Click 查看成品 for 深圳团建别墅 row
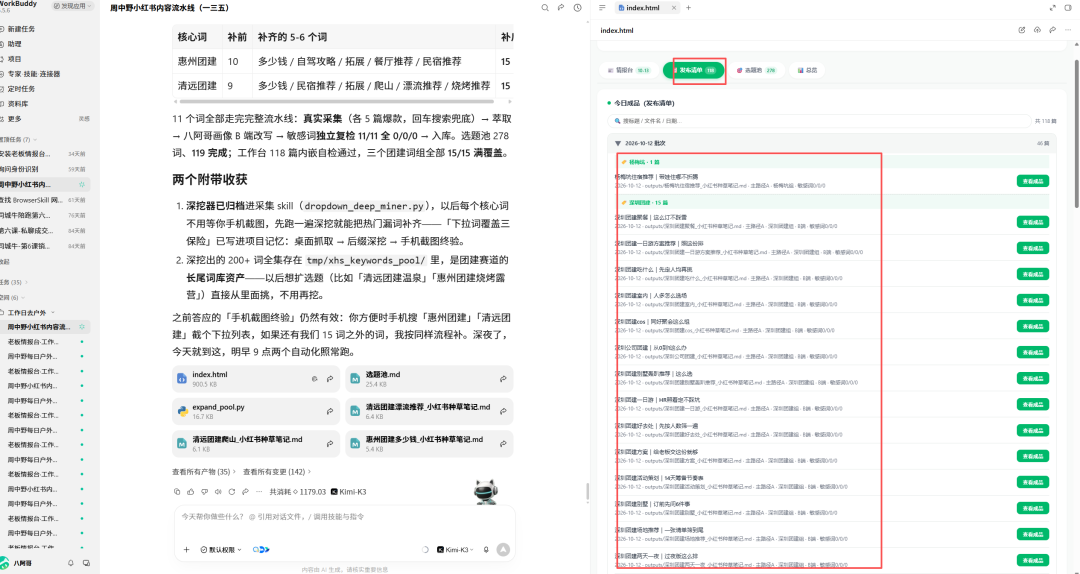The height and width of the screenshot is (574, 1080). [x=1032, y=508]
